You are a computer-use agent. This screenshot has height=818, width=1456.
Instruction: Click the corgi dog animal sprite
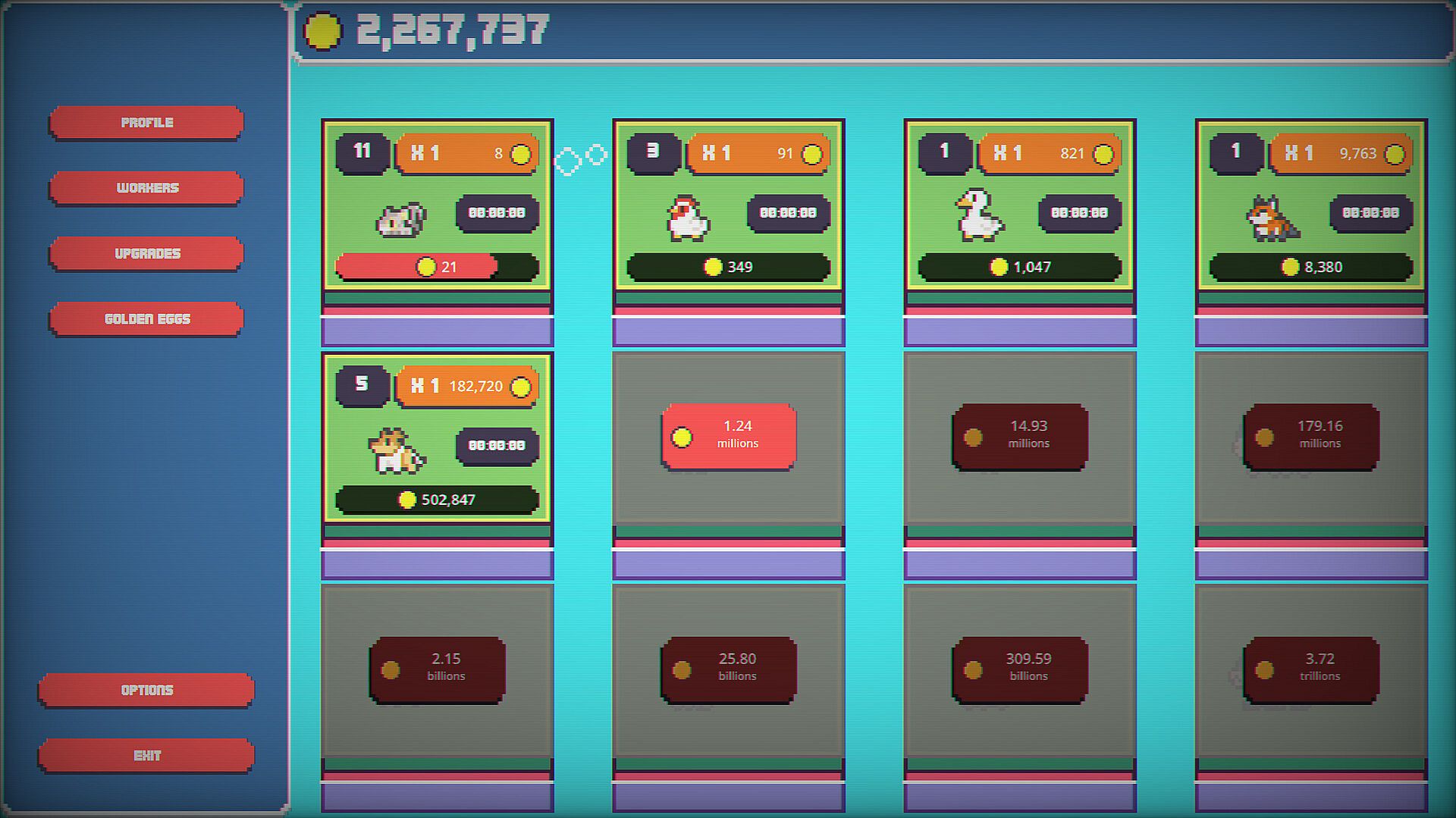397,451
